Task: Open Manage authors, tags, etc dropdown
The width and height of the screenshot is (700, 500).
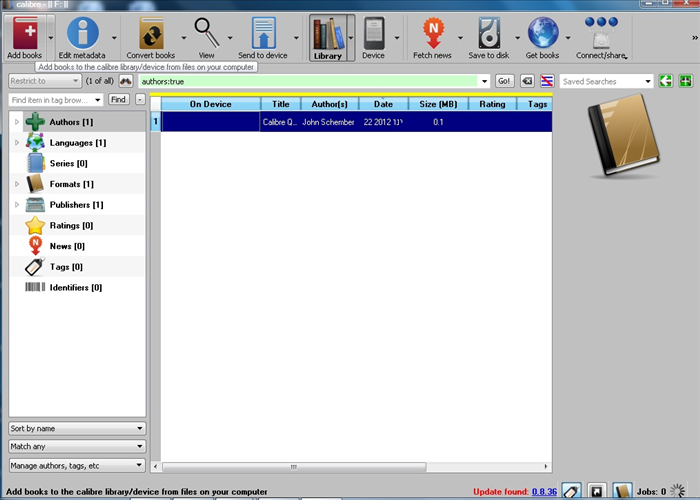Action: pyautogui.click(x=77, y=466)
